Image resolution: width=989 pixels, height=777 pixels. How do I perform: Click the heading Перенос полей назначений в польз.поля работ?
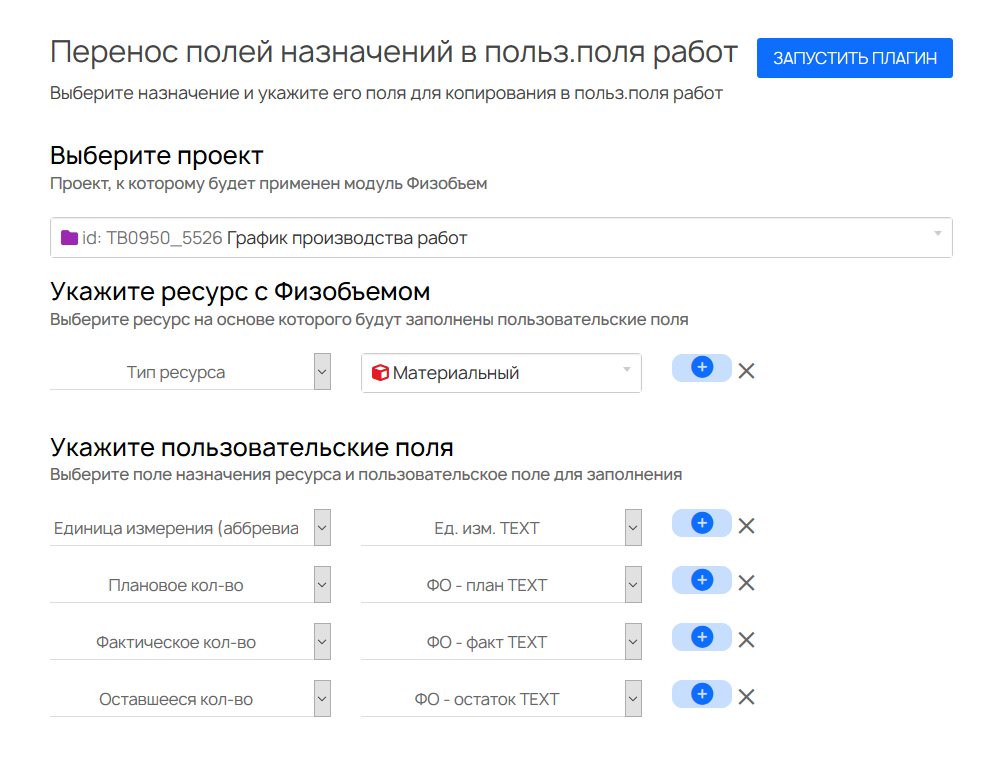[x=394, y=52]
